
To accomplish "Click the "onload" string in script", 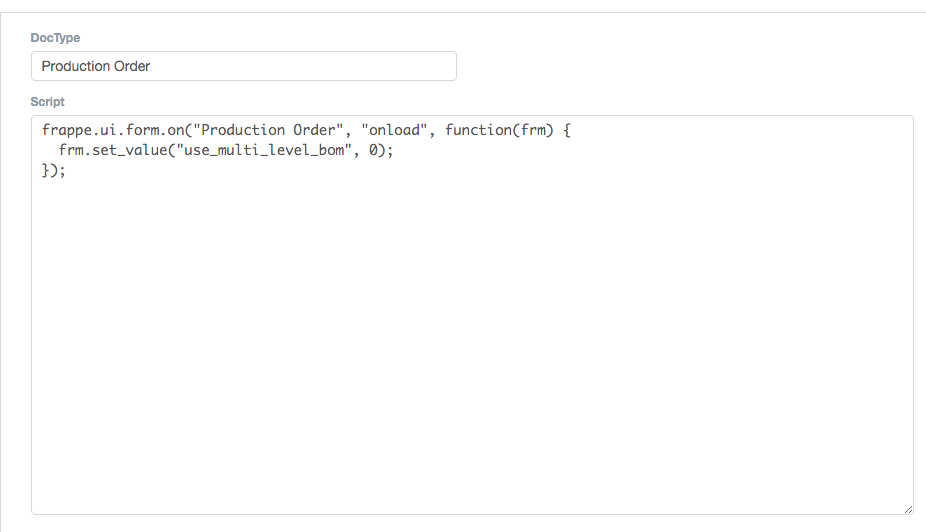I will (x=394, y=130).
